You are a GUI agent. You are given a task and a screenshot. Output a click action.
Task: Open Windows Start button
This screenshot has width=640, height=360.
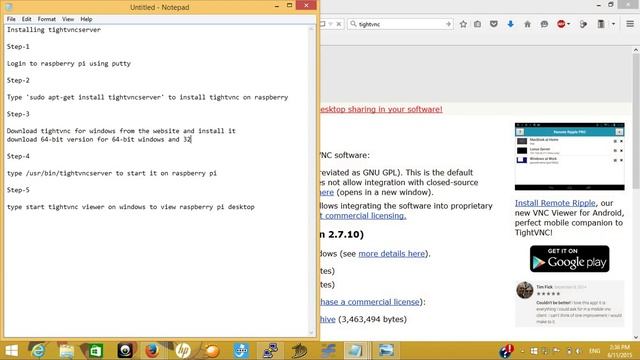tap(11, 351)
